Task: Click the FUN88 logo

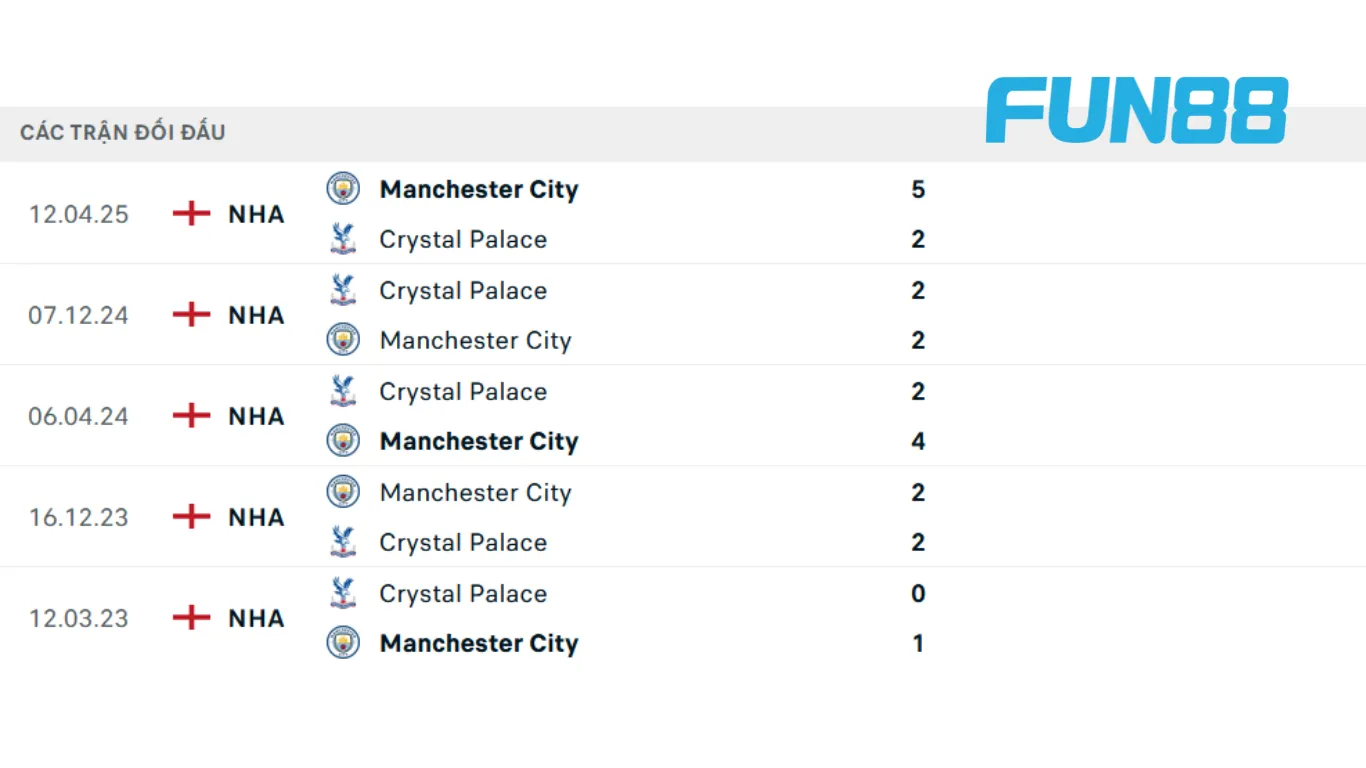Action: [1136, 110]
